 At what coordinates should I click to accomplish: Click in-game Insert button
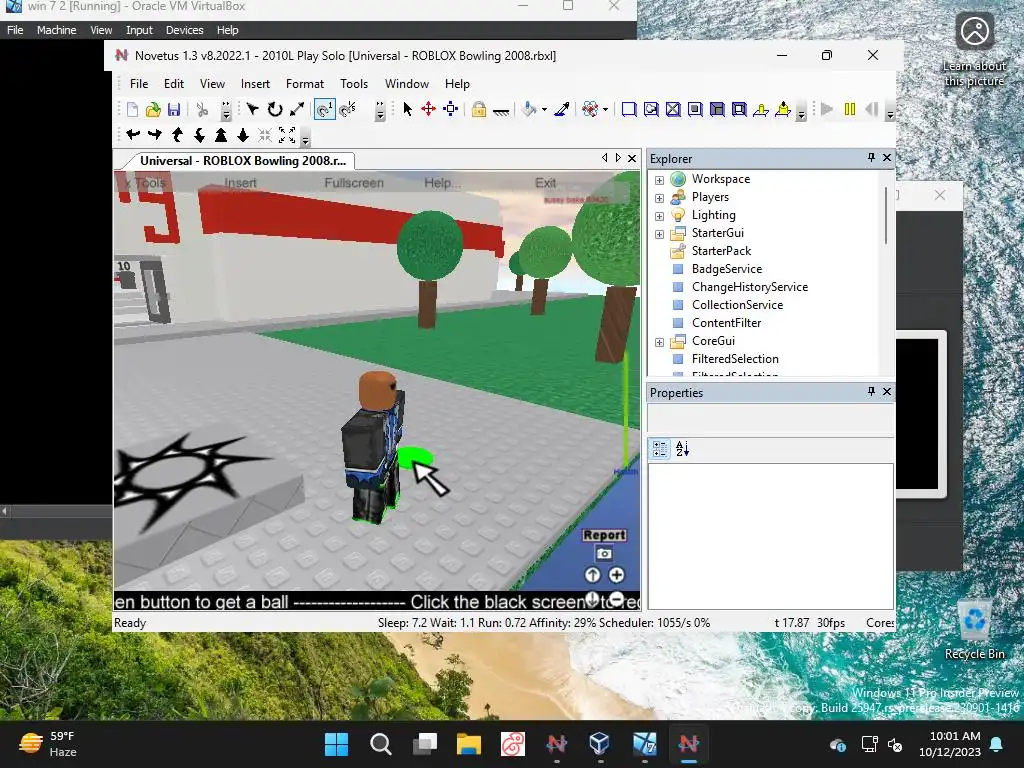point(240,183)
